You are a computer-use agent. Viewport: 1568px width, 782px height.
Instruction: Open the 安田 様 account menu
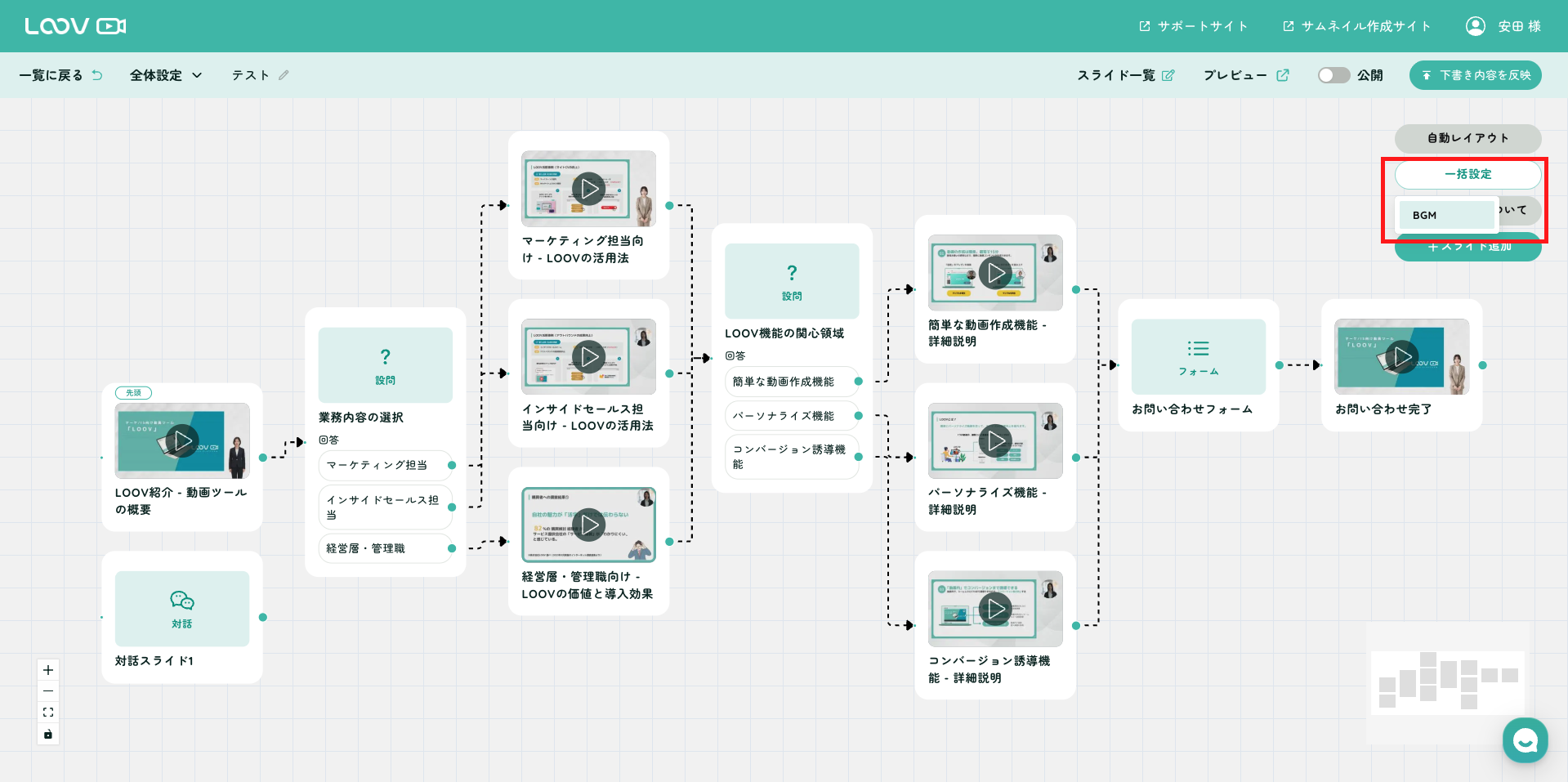(x=1503, y=26)
